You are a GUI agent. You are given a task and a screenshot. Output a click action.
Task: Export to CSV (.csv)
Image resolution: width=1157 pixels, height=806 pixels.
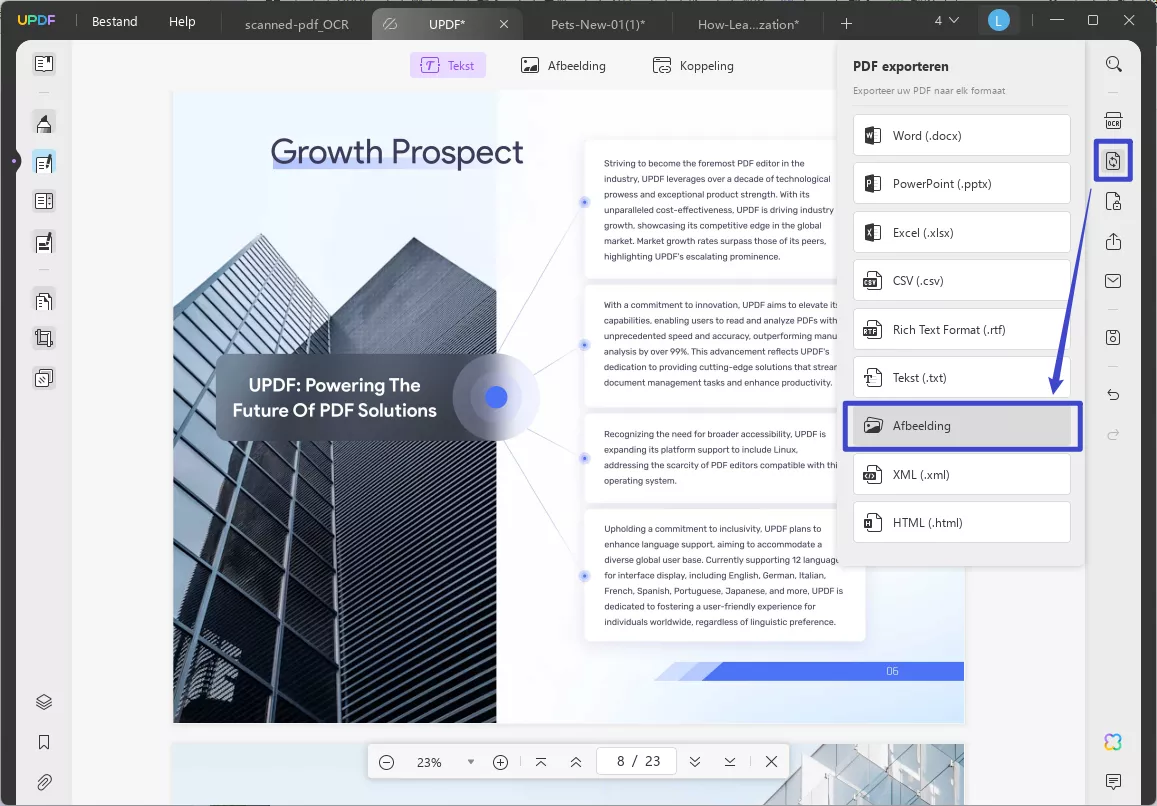pyautogui.click(x=961, y=280)
